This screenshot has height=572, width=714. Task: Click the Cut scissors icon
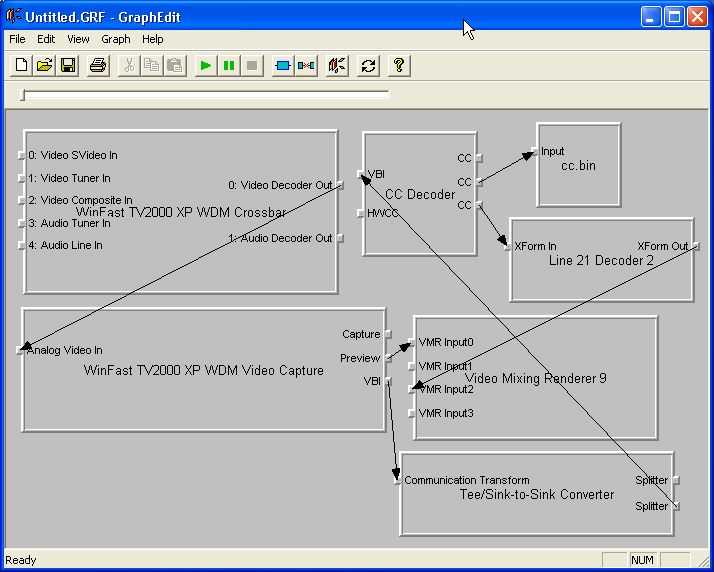[x=129, y=66]
